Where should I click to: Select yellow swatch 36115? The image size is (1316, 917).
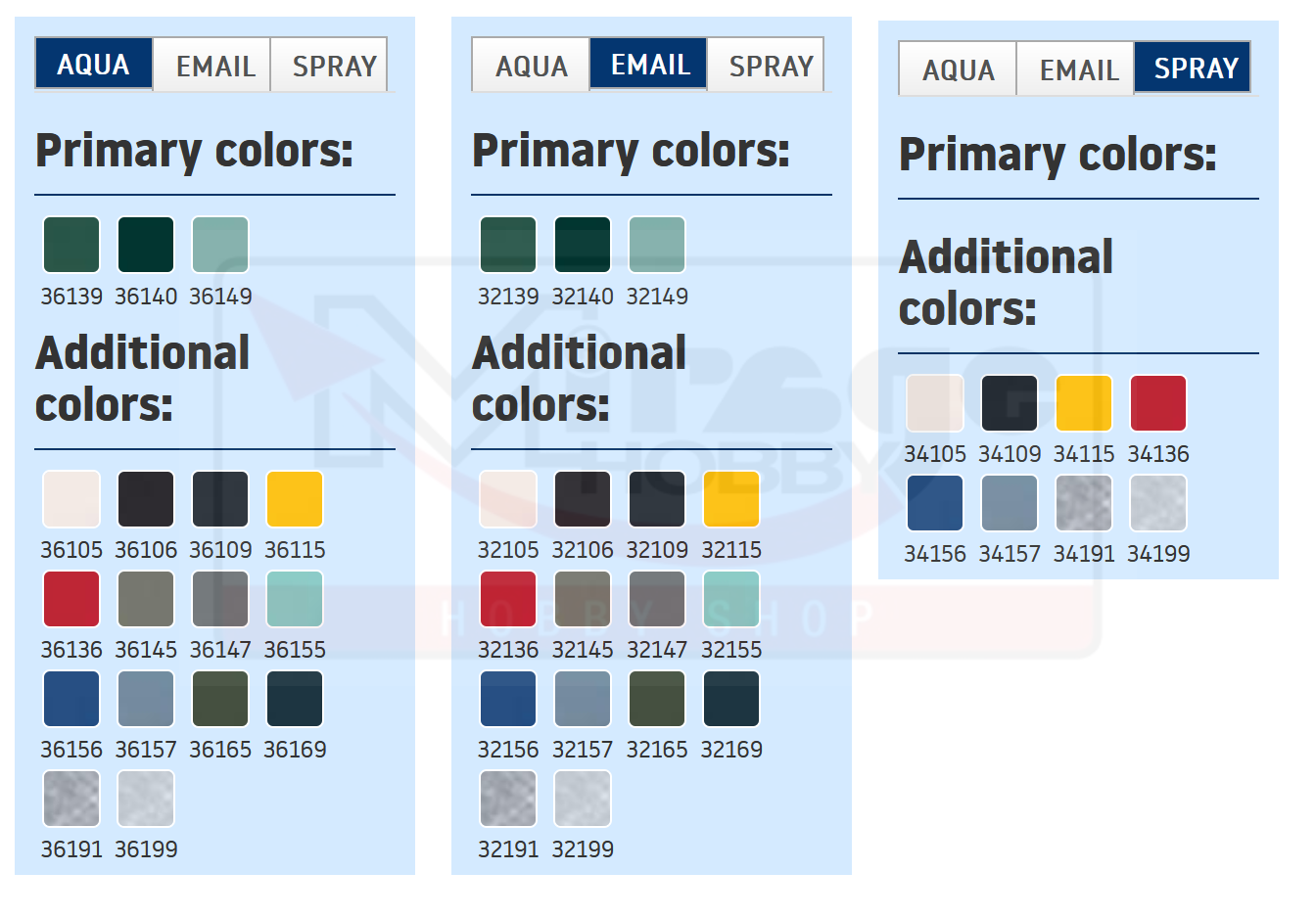(x=295, y=499)
